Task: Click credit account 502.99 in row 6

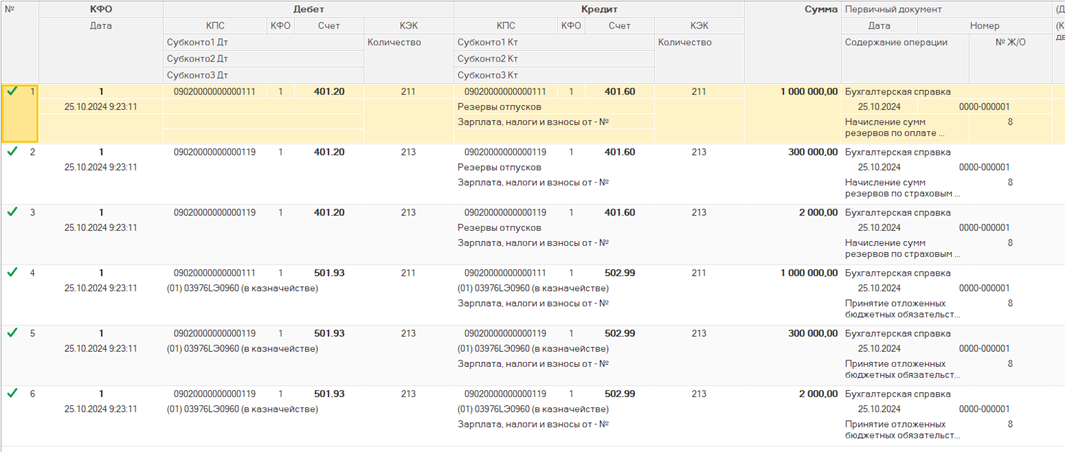Action: [620, 394]
